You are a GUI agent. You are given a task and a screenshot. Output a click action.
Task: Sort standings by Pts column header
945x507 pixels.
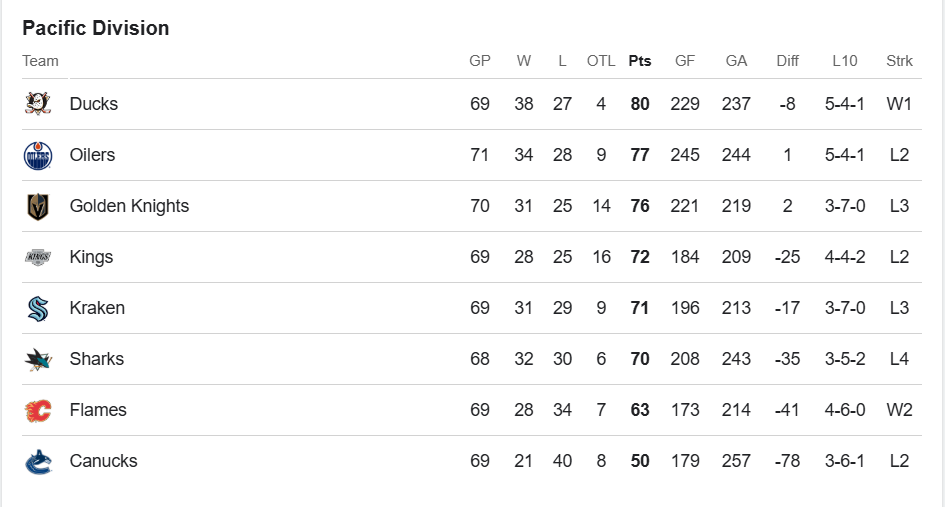click(x=640, y=61)
